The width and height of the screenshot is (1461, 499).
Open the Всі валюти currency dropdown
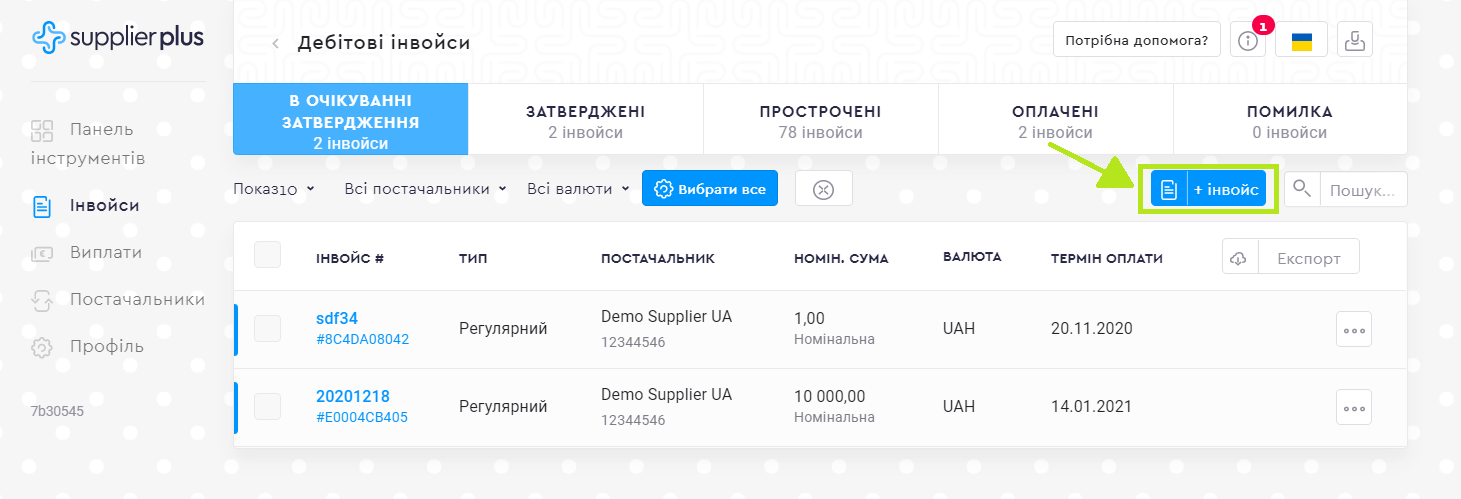[578, 189]
